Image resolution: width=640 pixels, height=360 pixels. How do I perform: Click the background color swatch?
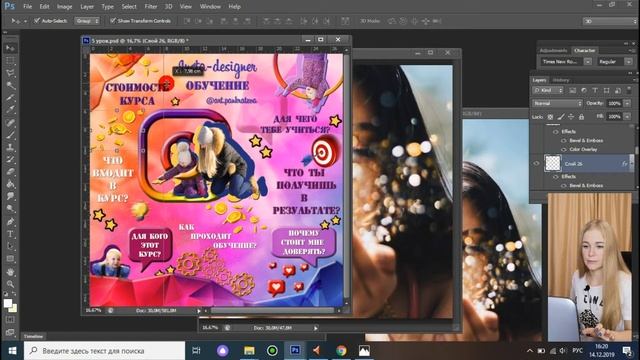click(x=13, y=308)
